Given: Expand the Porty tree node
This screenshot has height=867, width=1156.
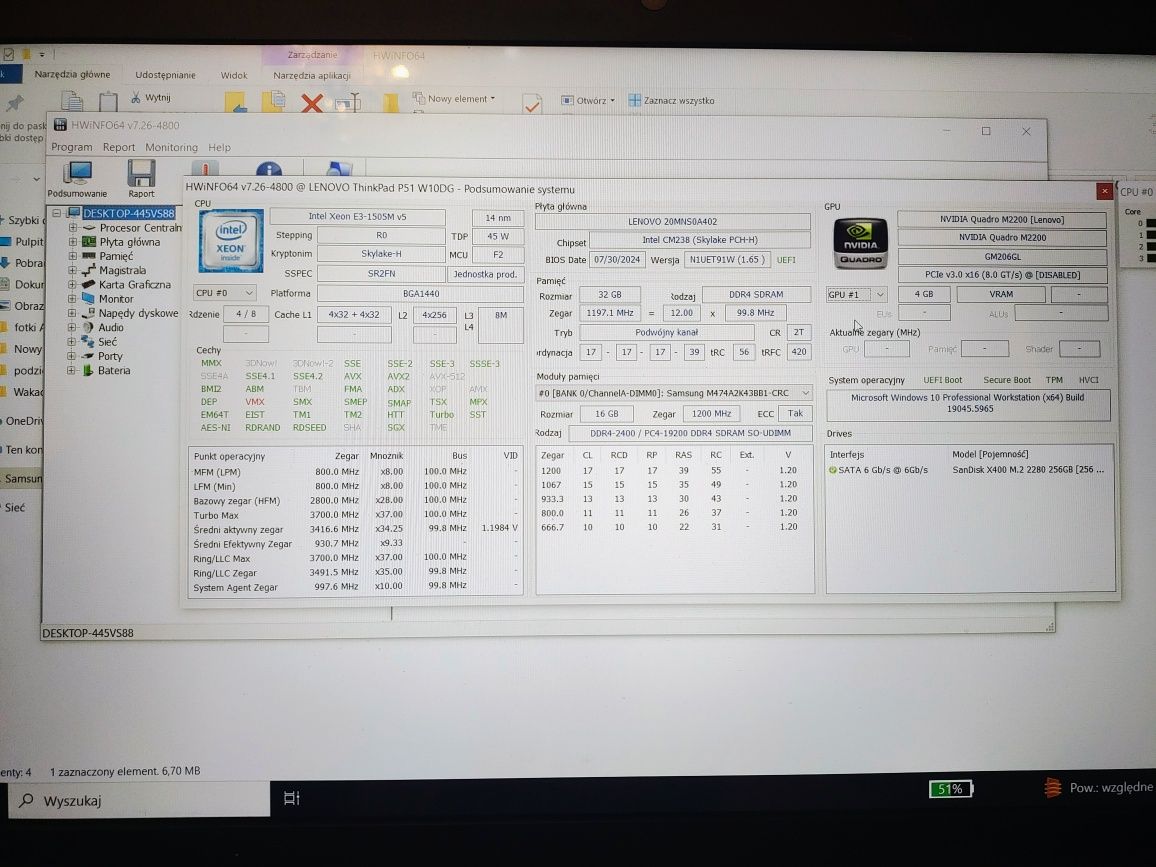Looking at the screenshot, I should pyautogui.click(x=72, y=356).
